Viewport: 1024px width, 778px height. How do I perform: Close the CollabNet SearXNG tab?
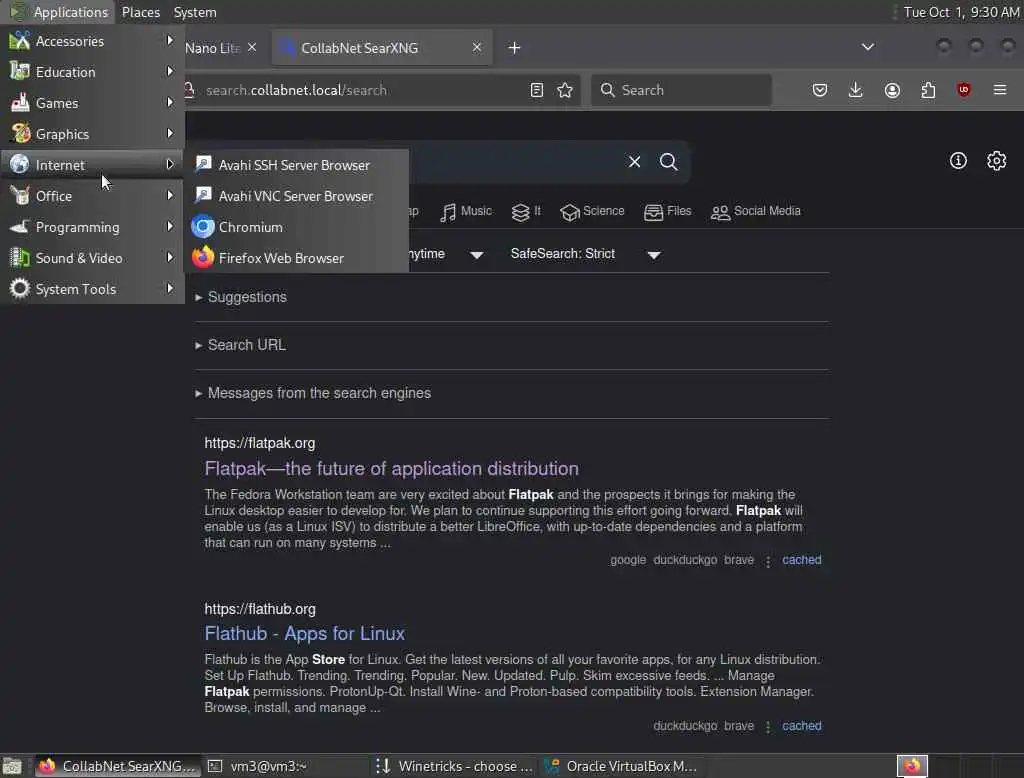coord(477,48)
